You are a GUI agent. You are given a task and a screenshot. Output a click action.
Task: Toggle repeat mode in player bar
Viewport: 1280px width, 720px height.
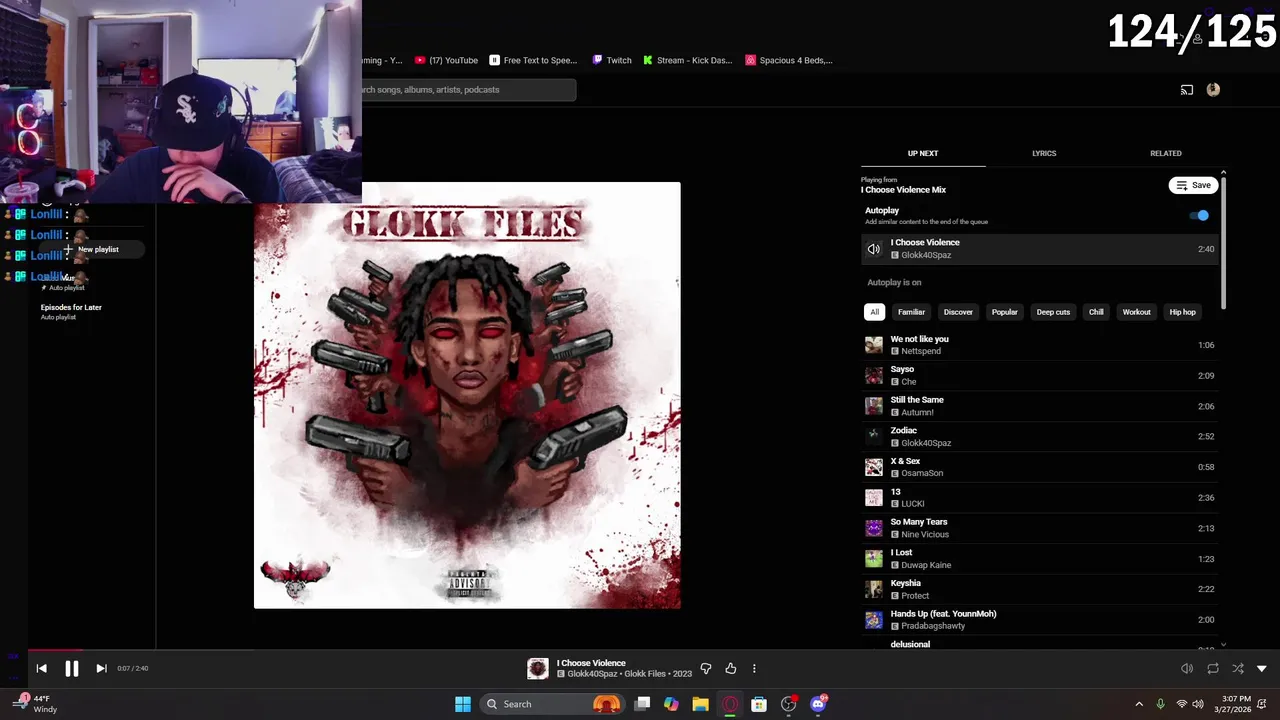click(1213, 668)
